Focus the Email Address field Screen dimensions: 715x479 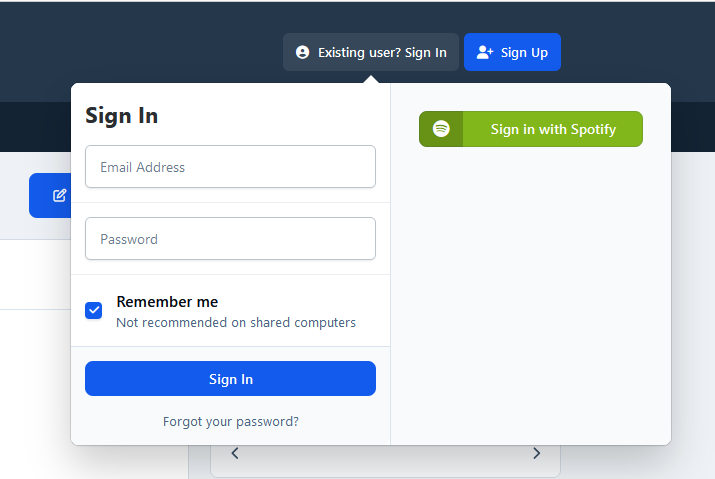point(230,167)
